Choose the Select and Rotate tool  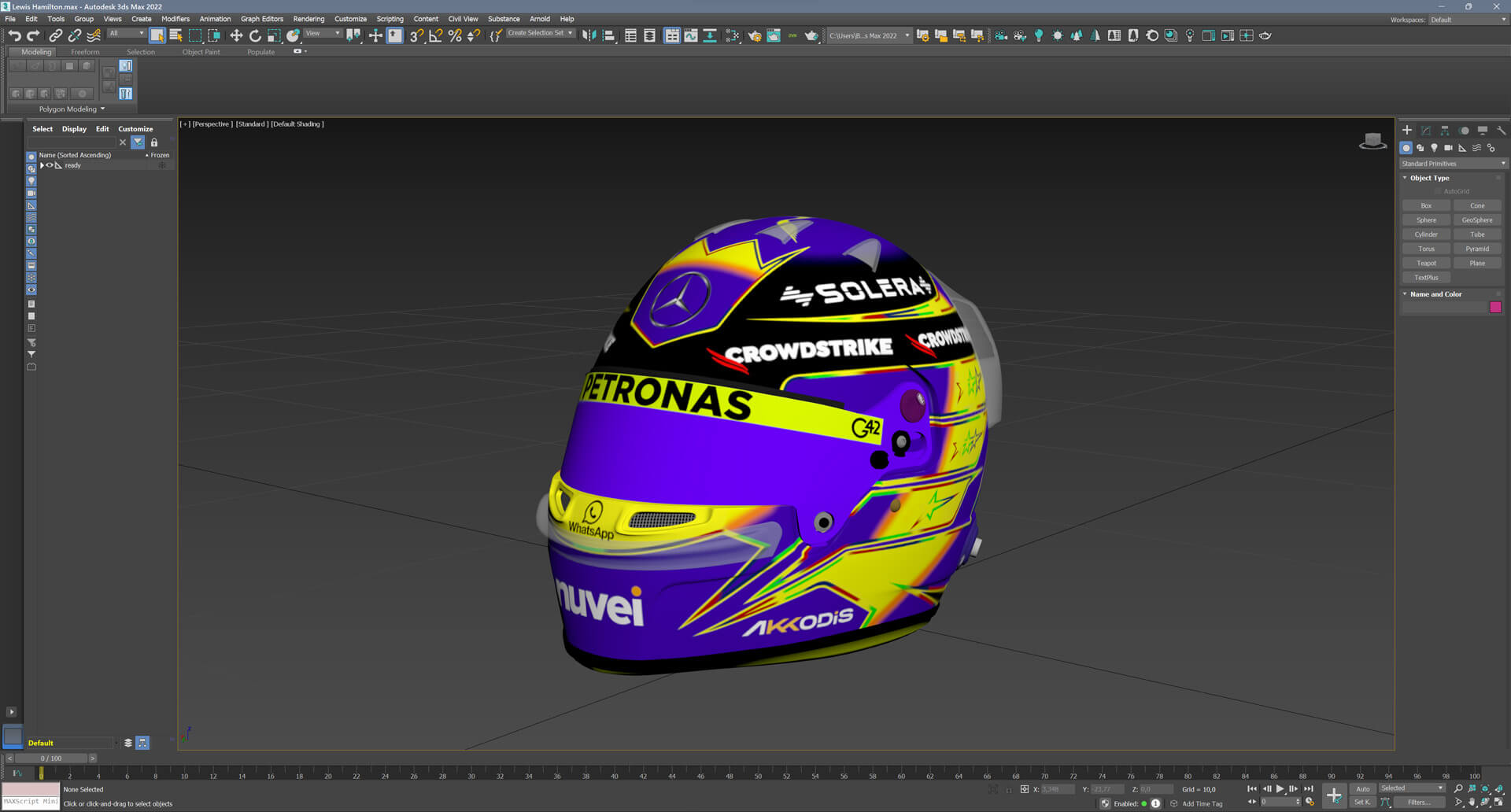[x=255, y=35]
